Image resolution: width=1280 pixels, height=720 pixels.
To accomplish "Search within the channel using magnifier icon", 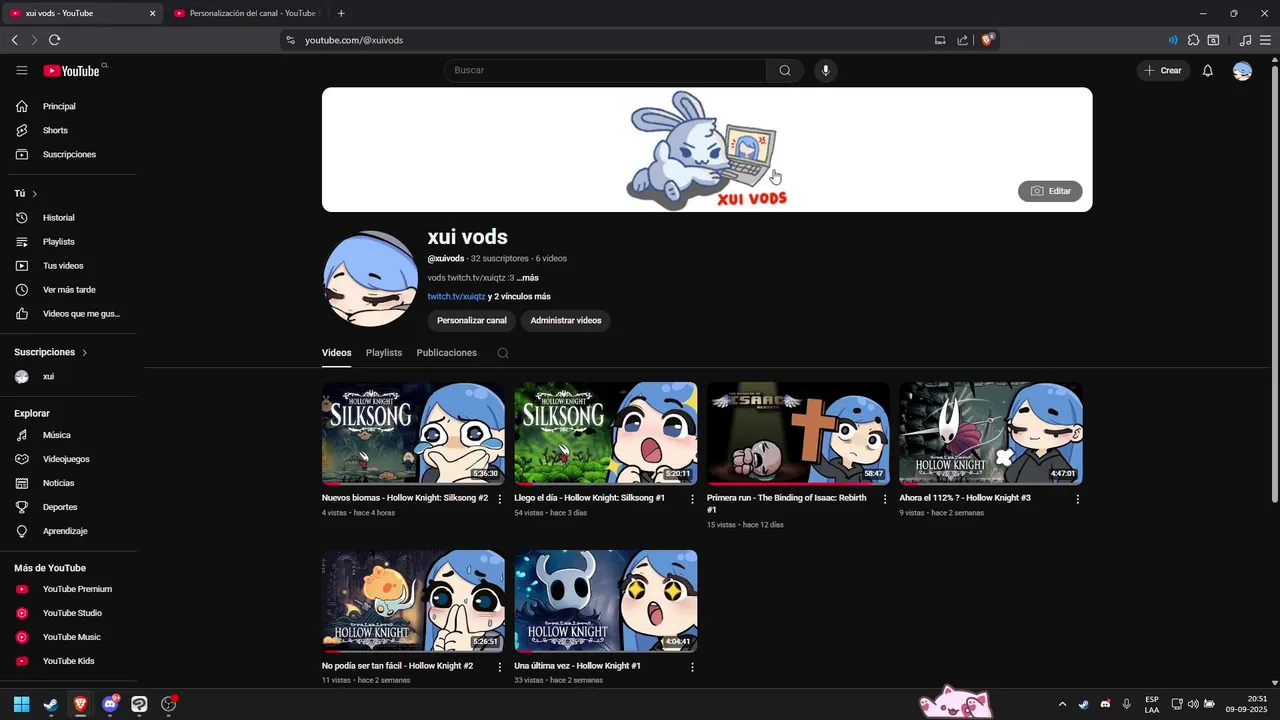I will [x=503, y=353].
